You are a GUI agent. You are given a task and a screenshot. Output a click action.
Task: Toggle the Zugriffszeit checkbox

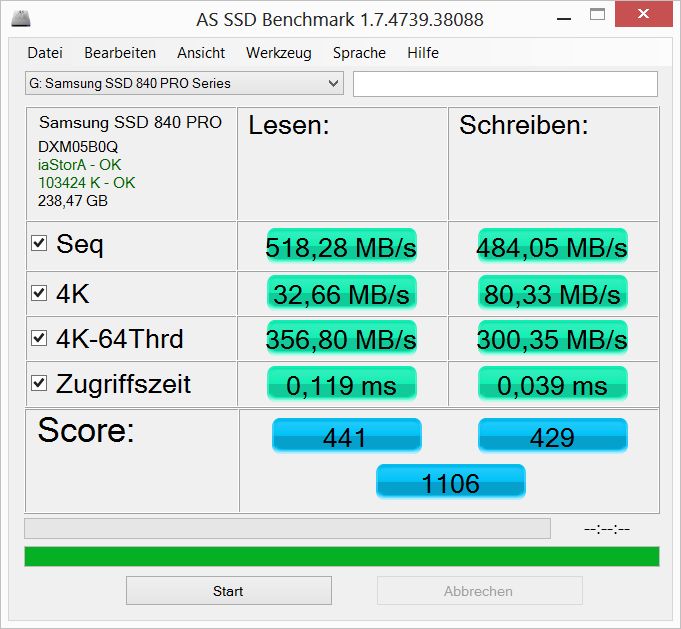(x=39, y=383)
